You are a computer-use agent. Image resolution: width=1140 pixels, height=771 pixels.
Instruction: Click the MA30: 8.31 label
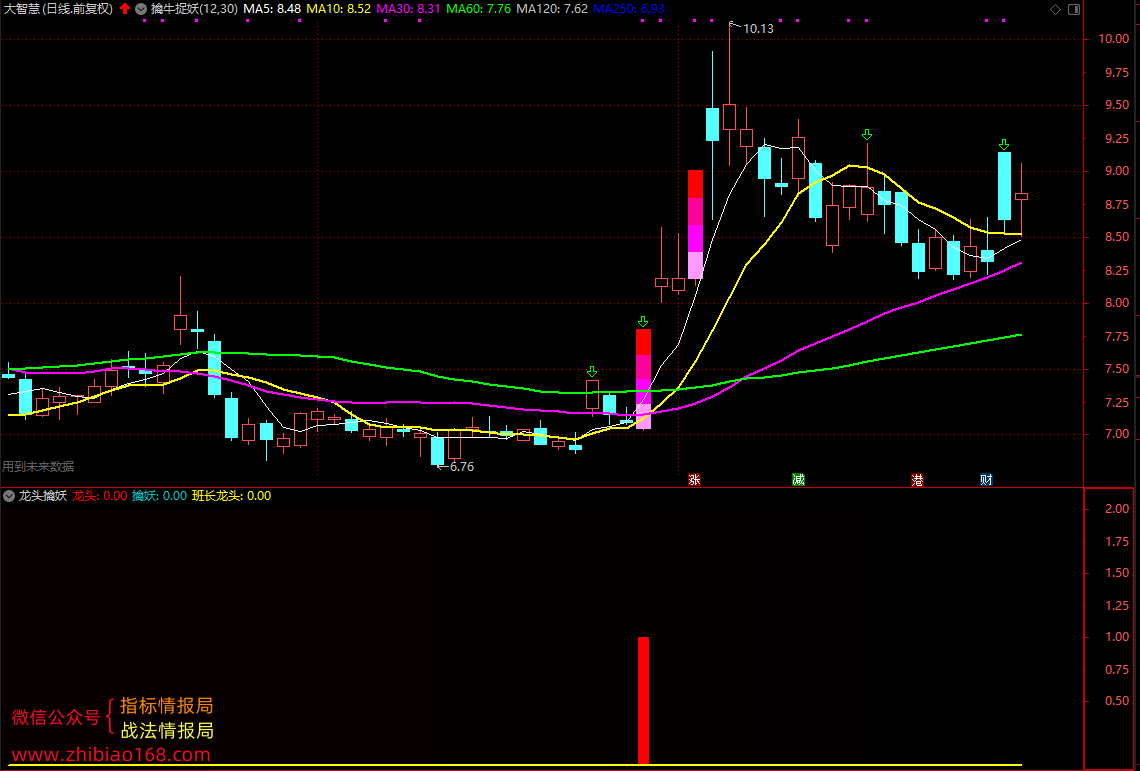point(409,9)
